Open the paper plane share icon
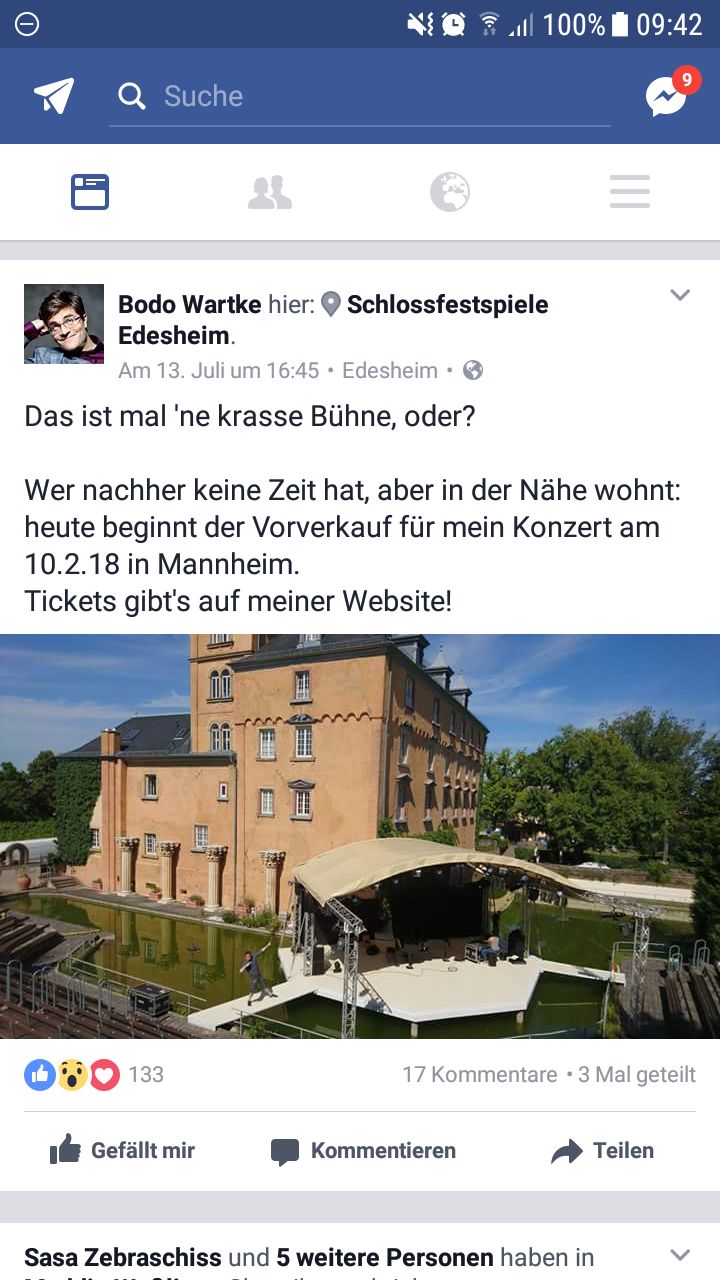The height and width of the screenshot is (1280, 720). (54, 96)
